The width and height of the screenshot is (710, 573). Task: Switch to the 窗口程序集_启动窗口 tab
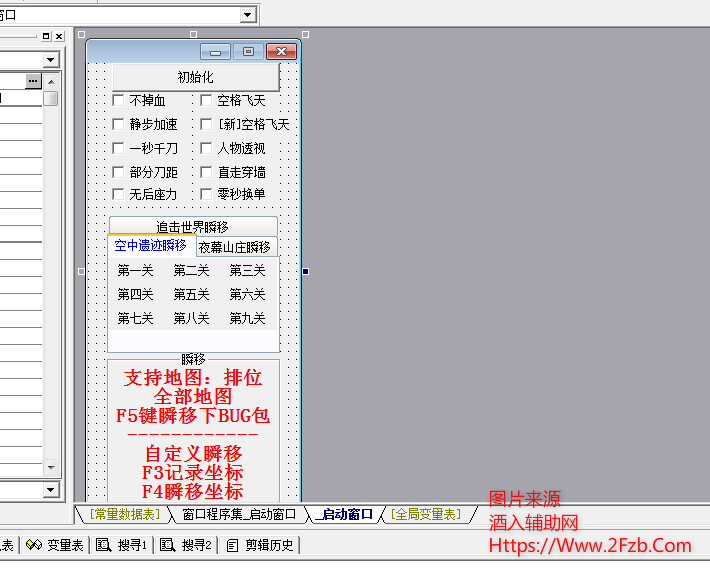click(x=238, y=514)
